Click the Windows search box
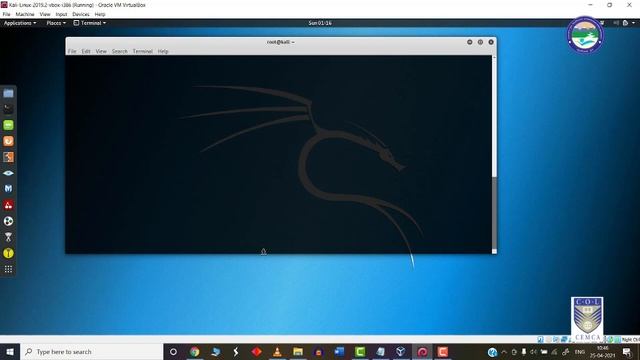Viewport: 640px width, 360px height. pyautogui.click(x=91, y=351)
